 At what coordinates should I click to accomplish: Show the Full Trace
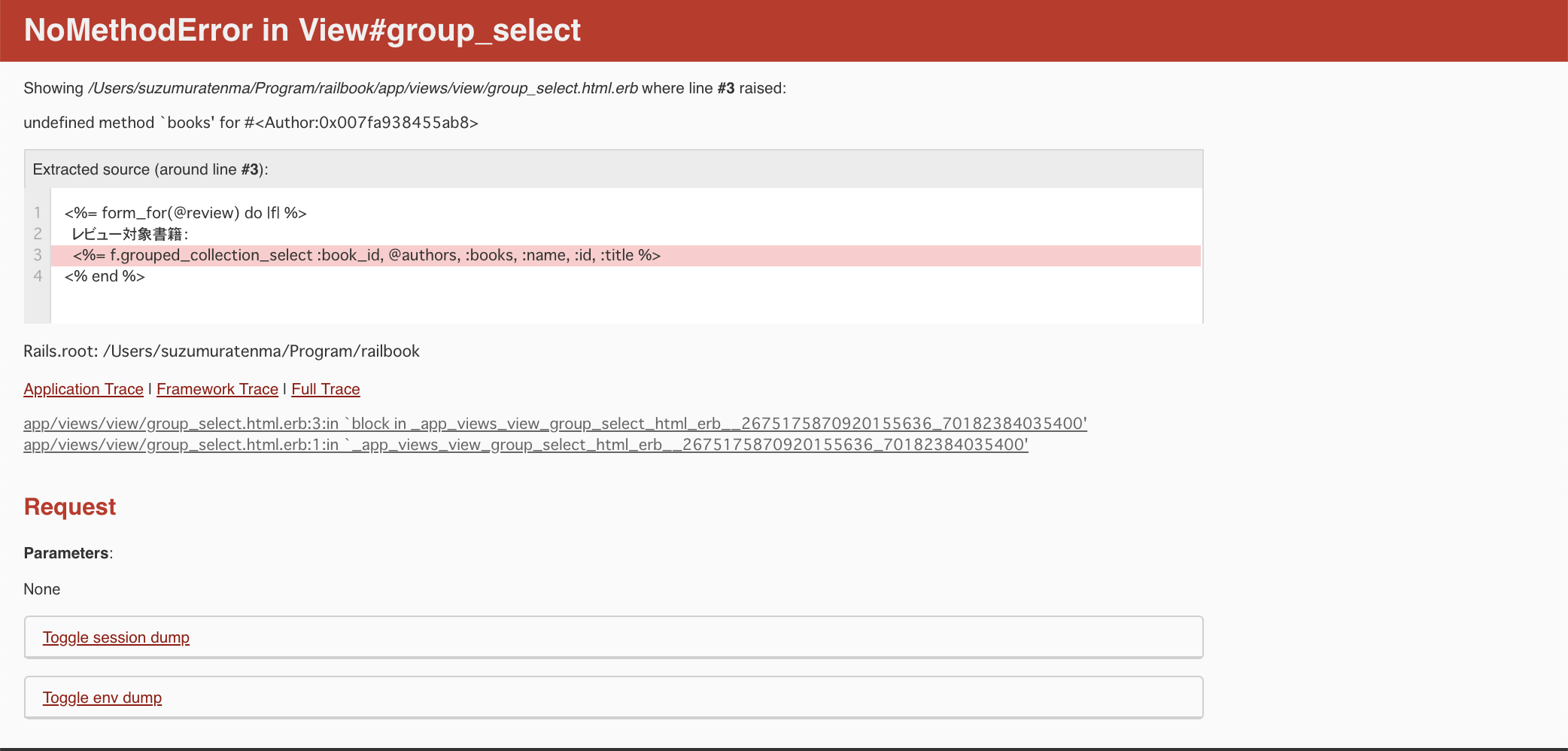coord(326,389)
